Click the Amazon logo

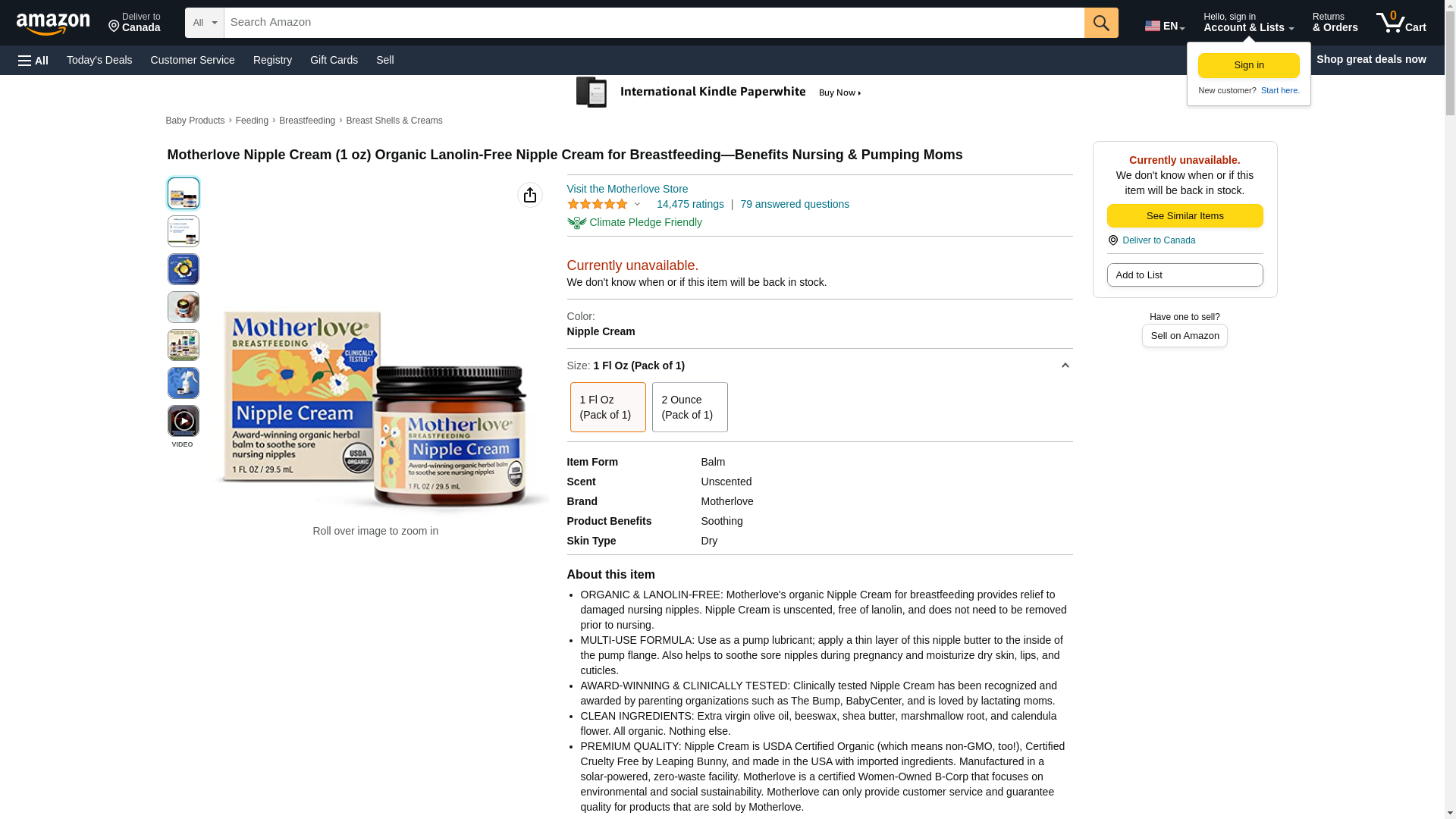coord(53,24)
